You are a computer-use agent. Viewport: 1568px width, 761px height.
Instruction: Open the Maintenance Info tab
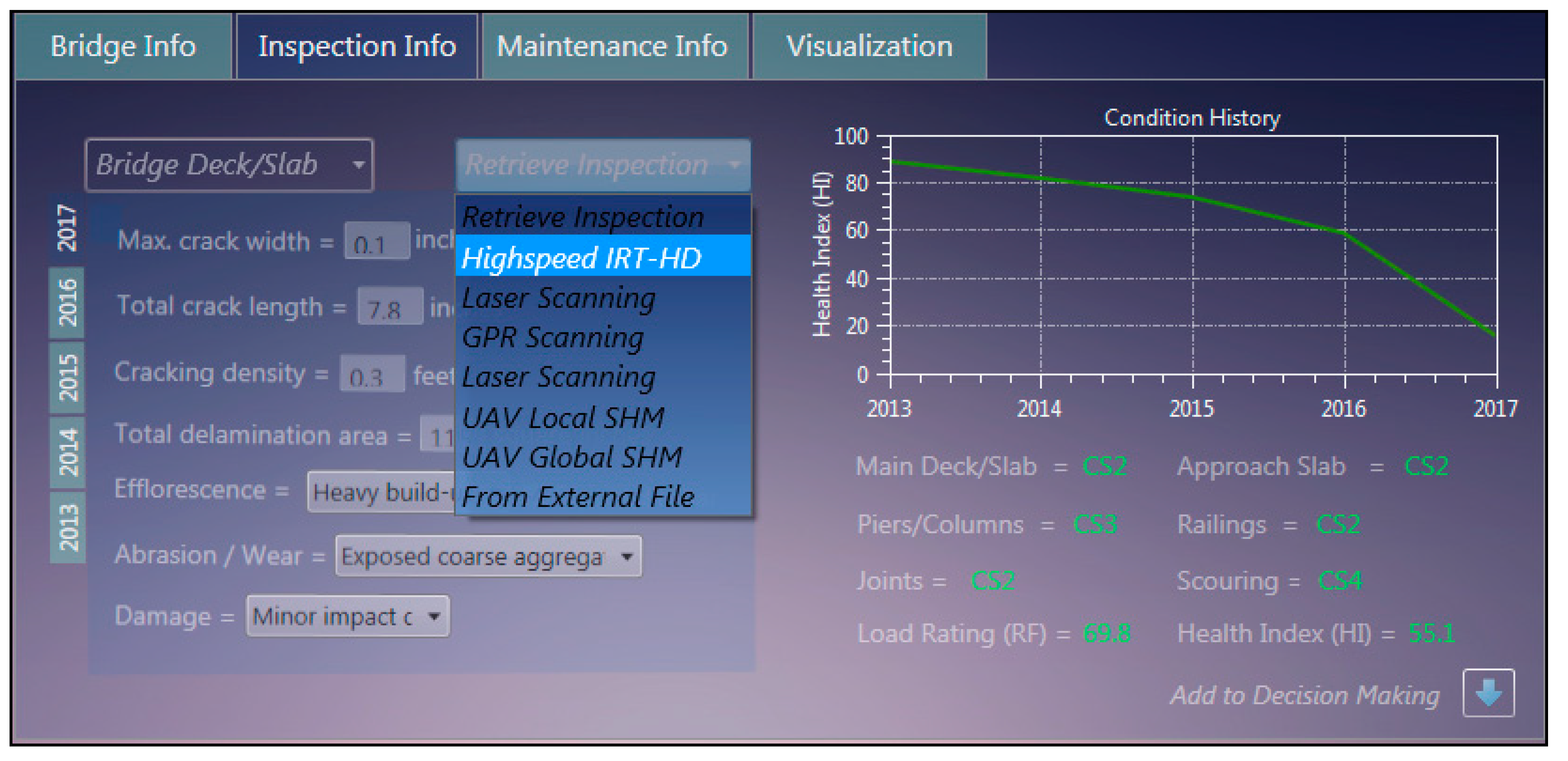[612, 46]
